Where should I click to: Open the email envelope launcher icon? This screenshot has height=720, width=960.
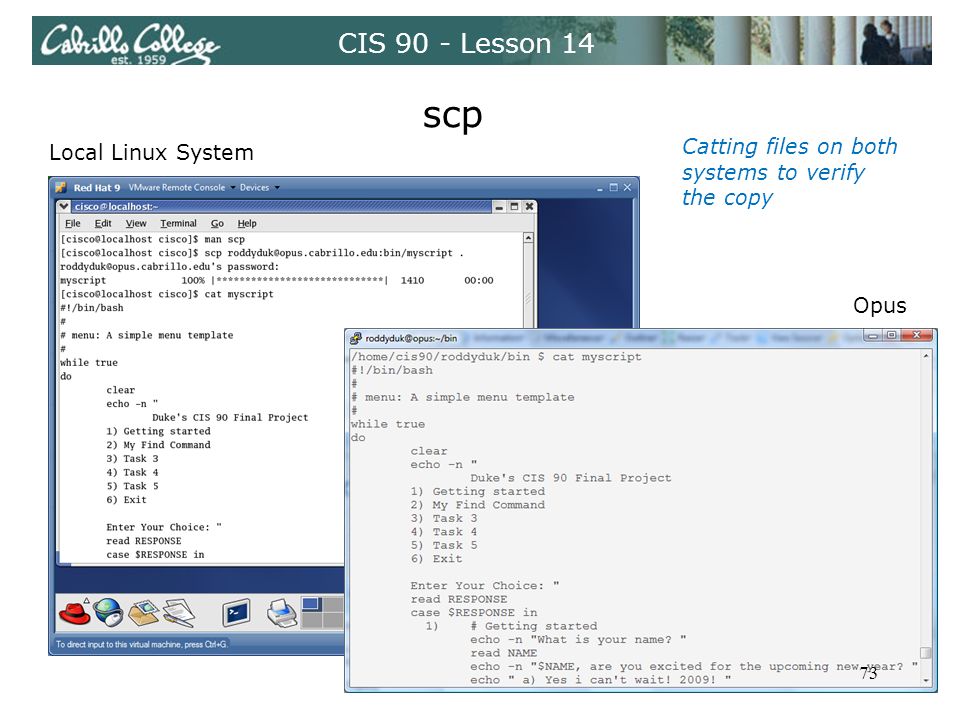(x=143, y=613)
